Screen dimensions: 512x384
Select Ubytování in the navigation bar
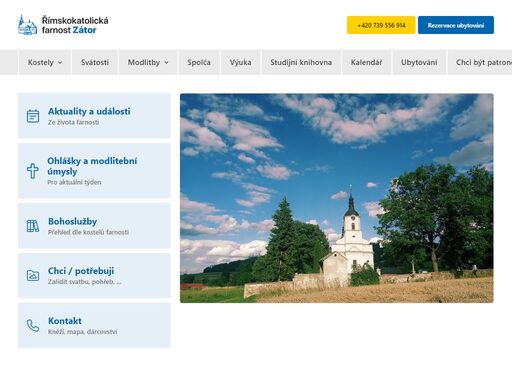coord(419,62)
